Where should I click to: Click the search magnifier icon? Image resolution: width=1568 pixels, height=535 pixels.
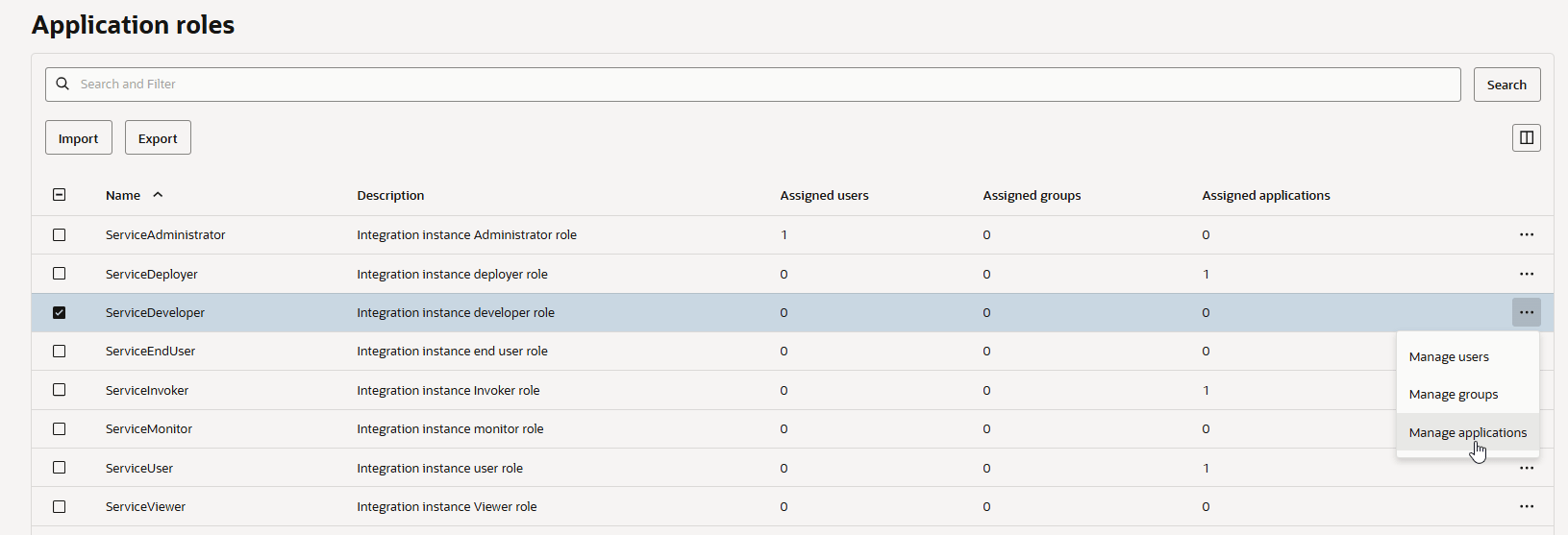tap(62, 85)
